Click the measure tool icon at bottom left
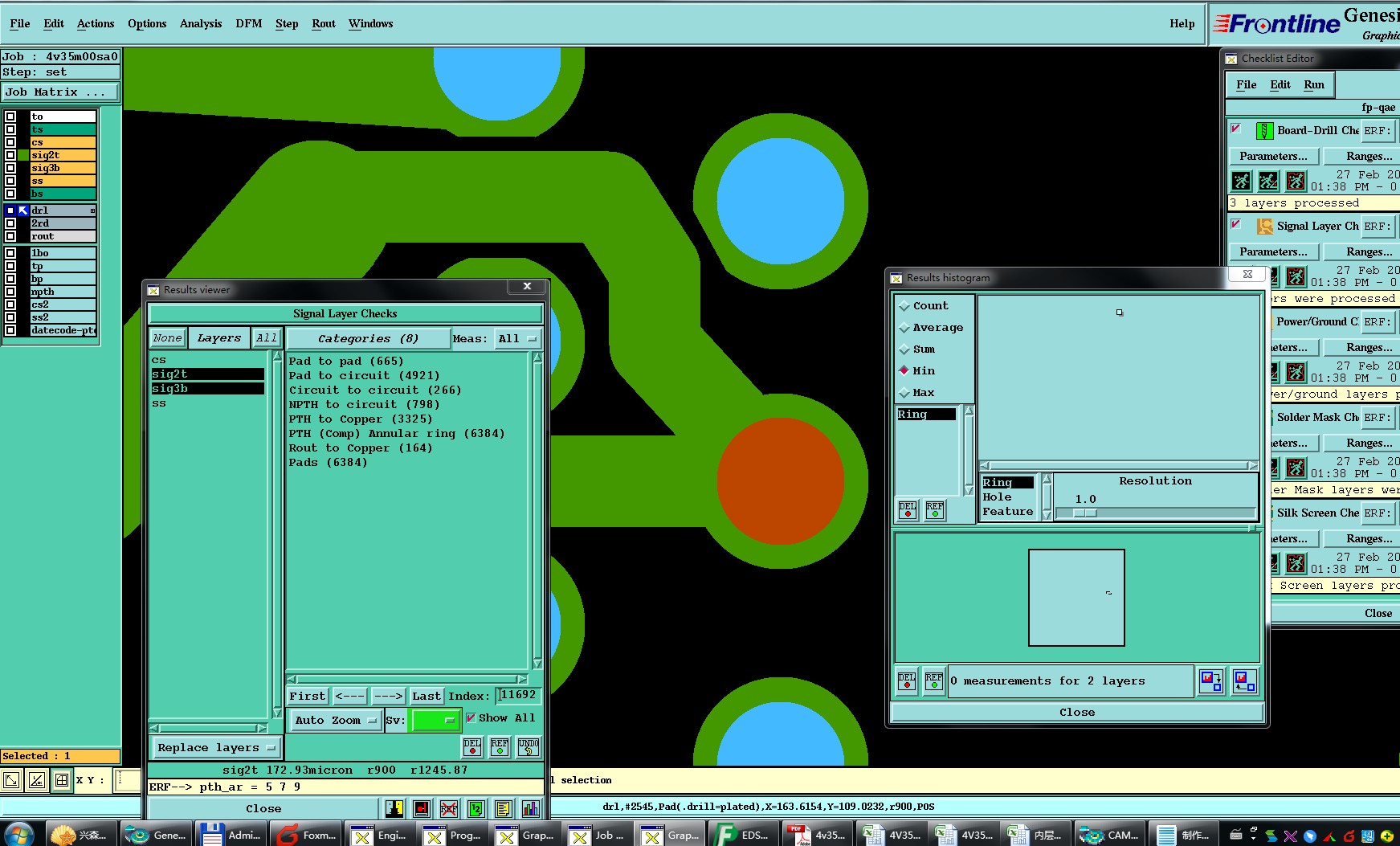This screenshot has height=846, width=1400. [x=37, y=780]
